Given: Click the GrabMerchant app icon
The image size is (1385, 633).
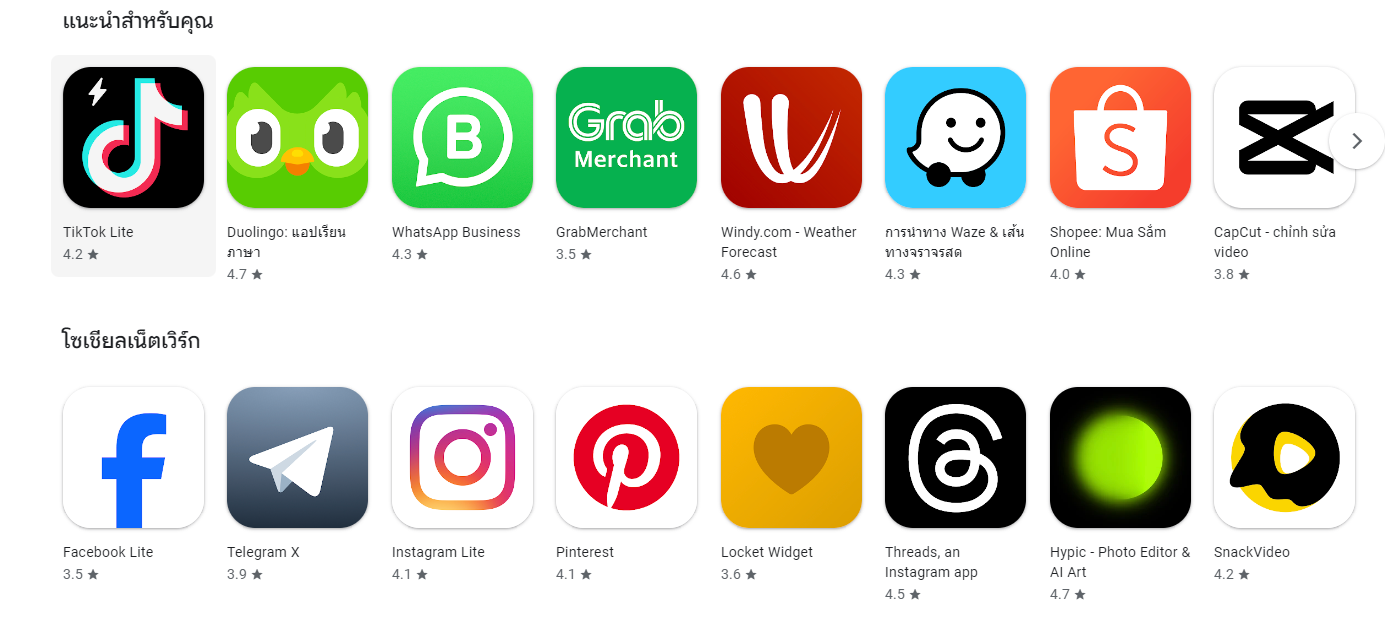Looking at the screenshot, I should click(x=626, y=137).
